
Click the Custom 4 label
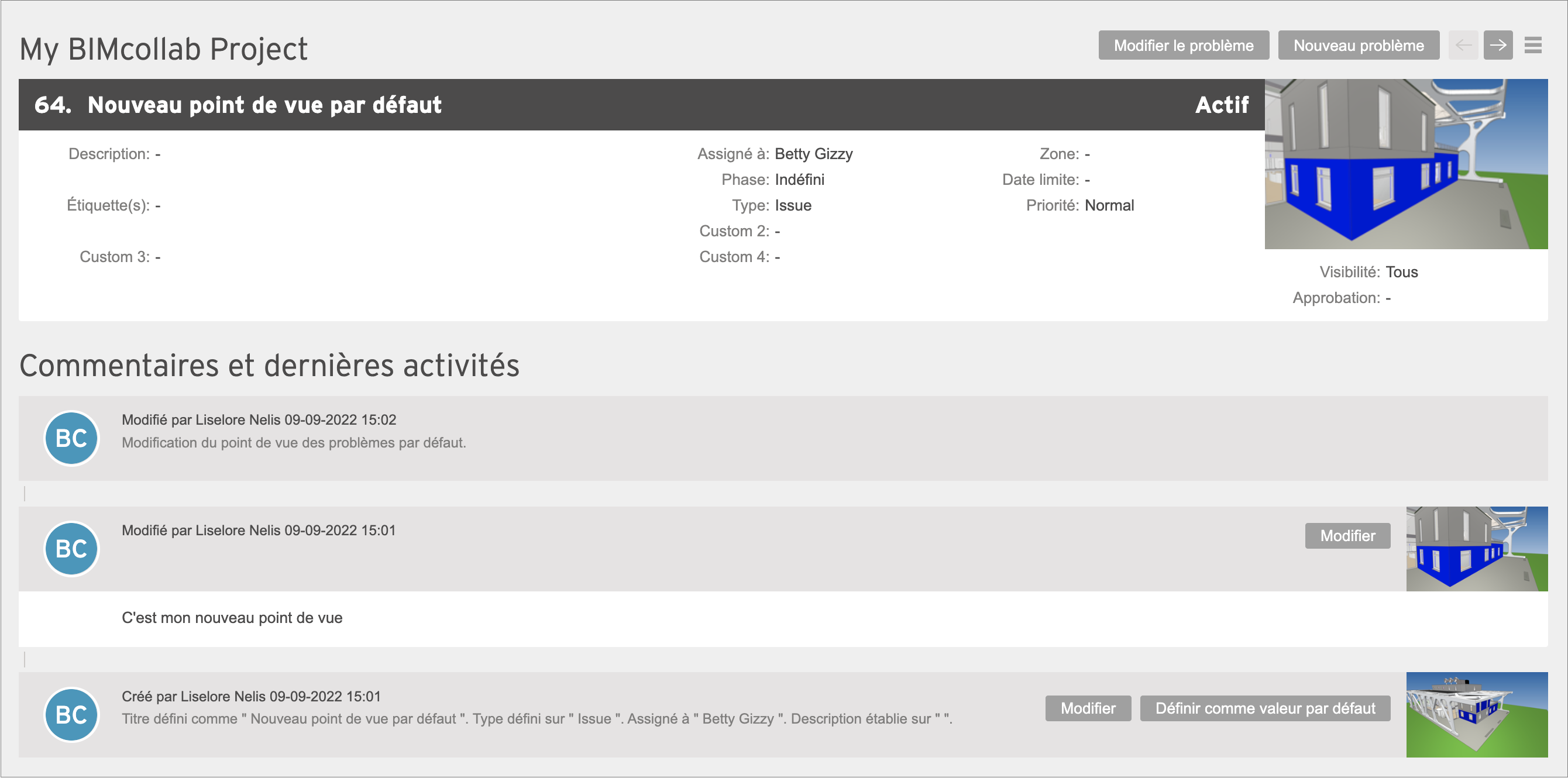coord(734,257)
